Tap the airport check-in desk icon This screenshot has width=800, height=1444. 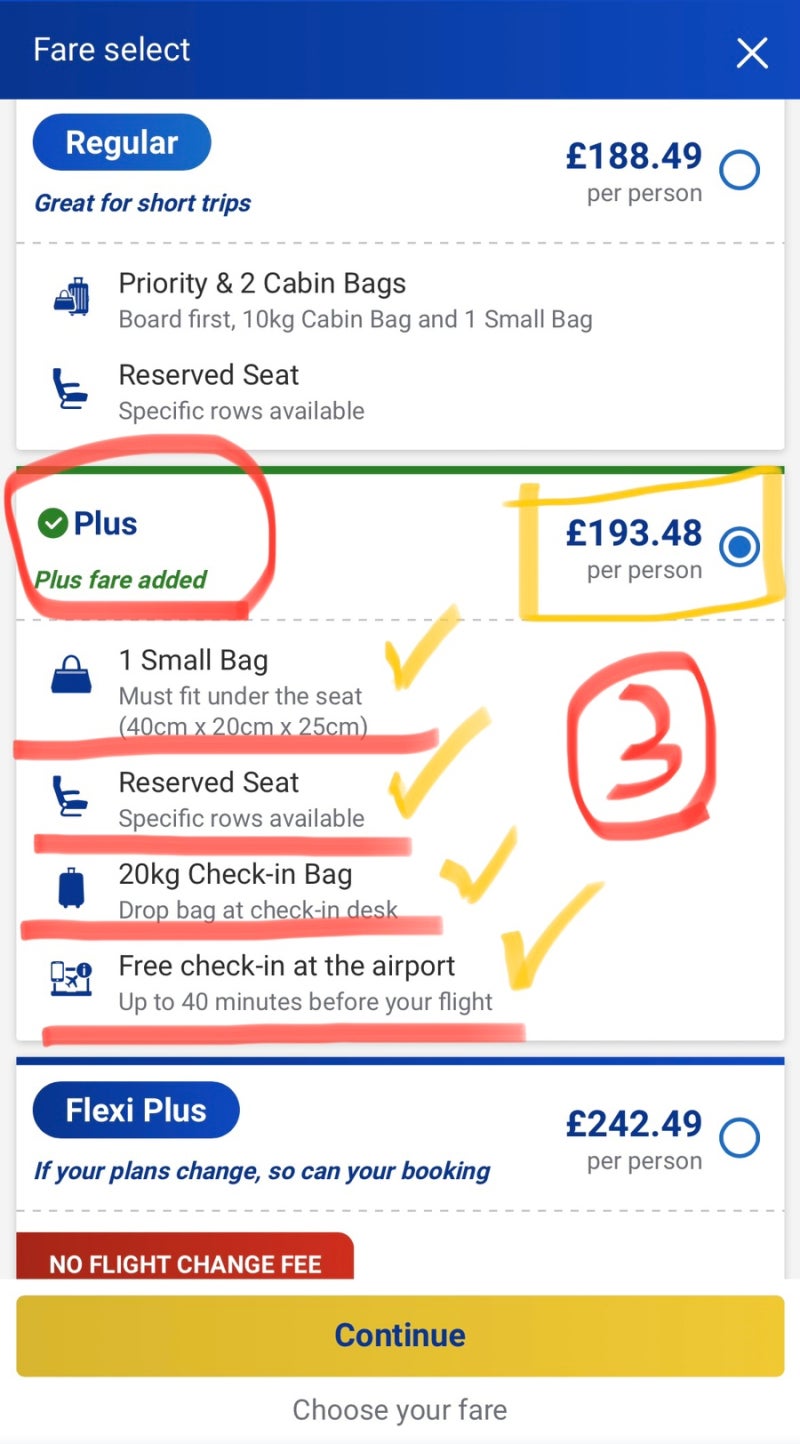[71, 979]
